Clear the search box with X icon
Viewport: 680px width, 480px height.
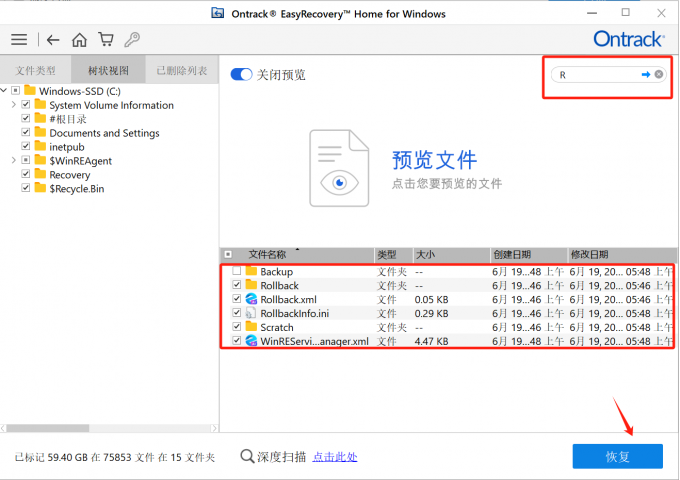point(659,75)
